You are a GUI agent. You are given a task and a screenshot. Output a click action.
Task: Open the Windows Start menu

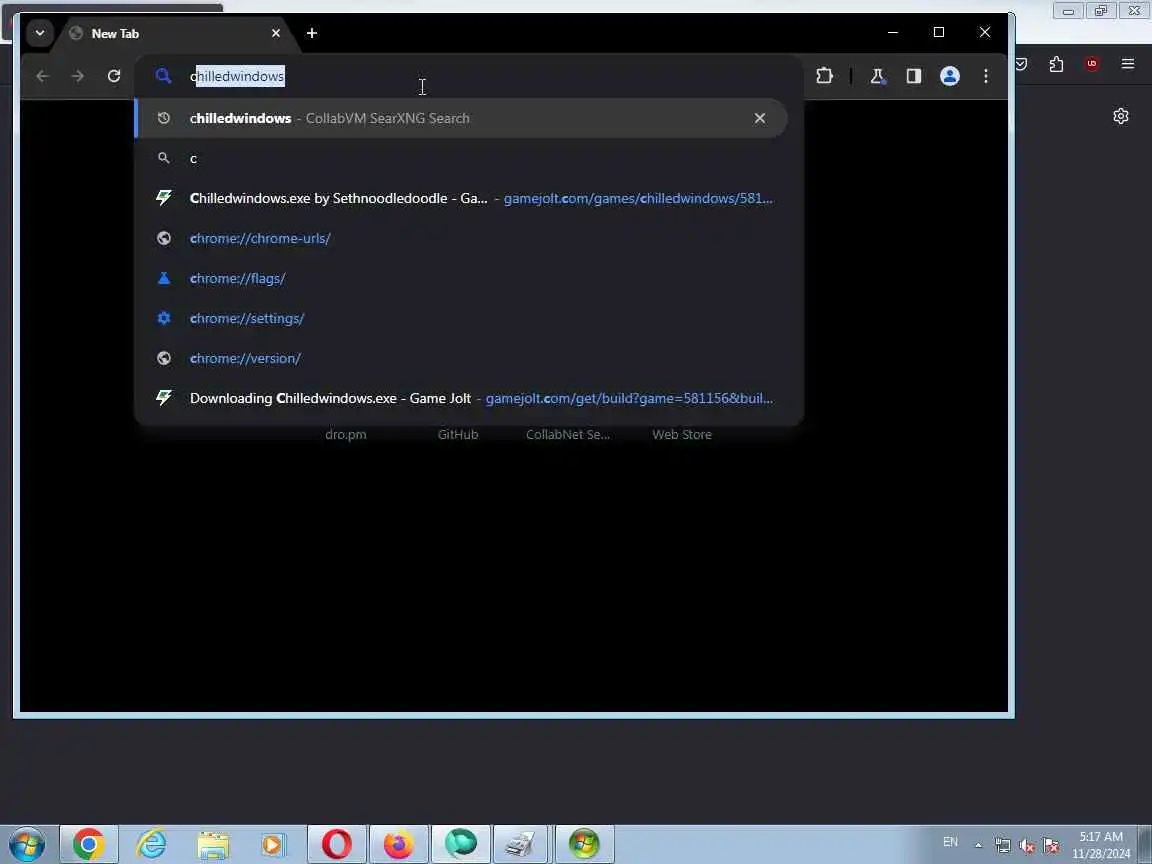[26, 844]
